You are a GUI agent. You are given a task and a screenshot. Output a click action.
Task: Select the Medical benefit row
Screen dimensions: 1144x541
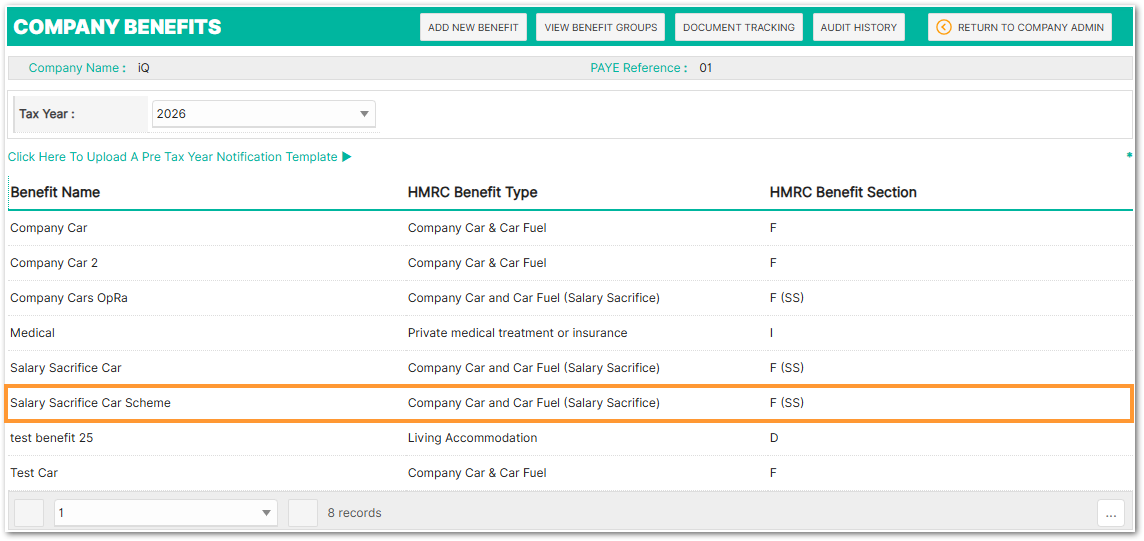[x=571, y=332]
